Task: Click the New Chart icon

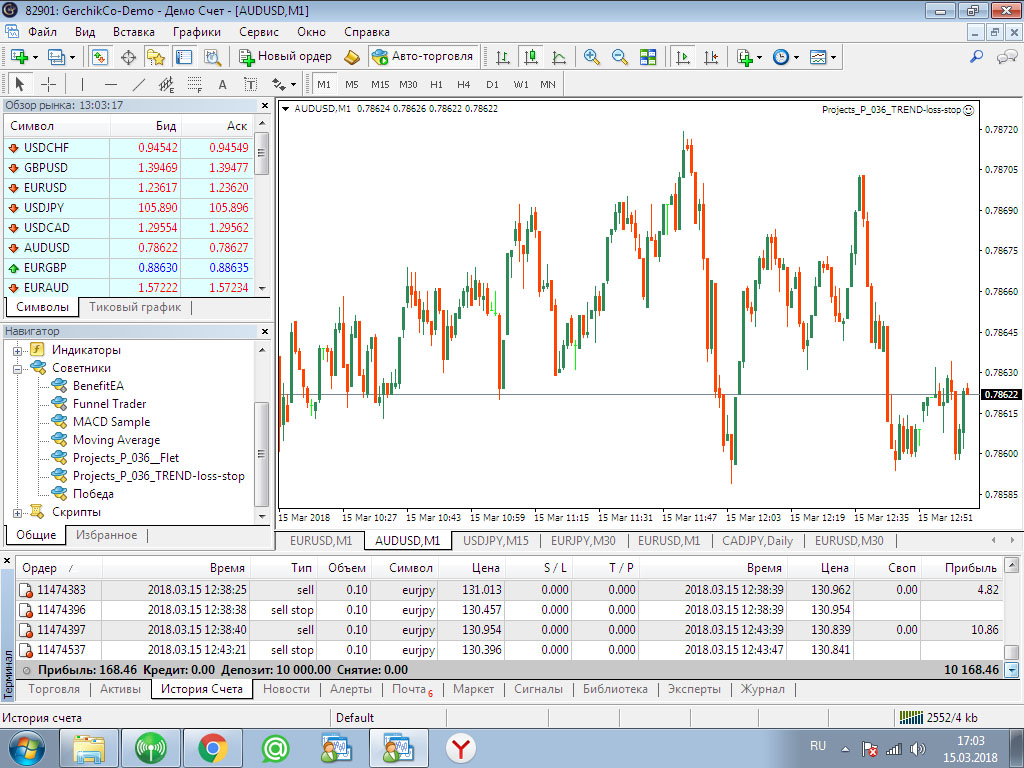Action: click(x=18, y=57)
